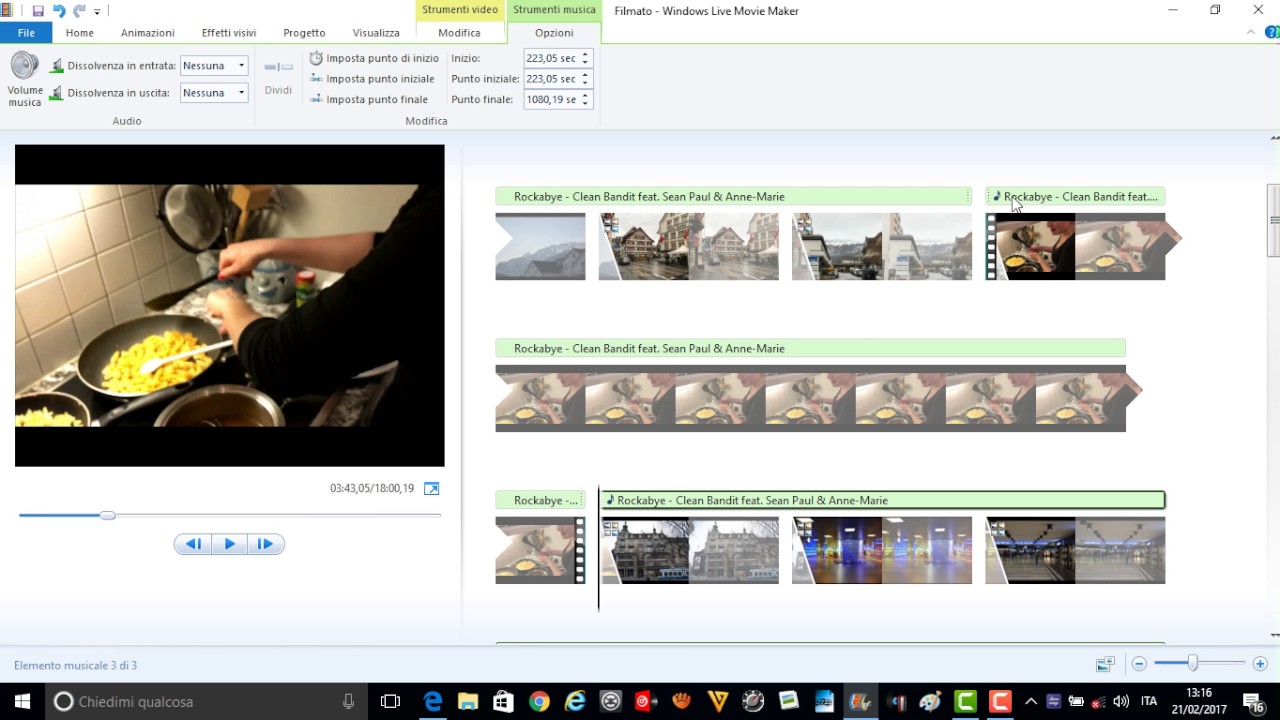Select first Rockabye music track in row one

733,196
